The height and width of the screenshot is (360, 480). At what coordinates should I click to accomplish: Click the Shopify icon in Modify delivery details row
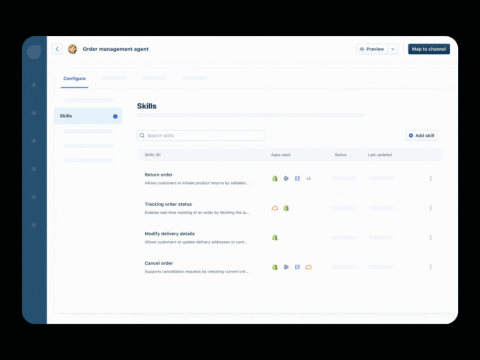click(x=275, y=237)
